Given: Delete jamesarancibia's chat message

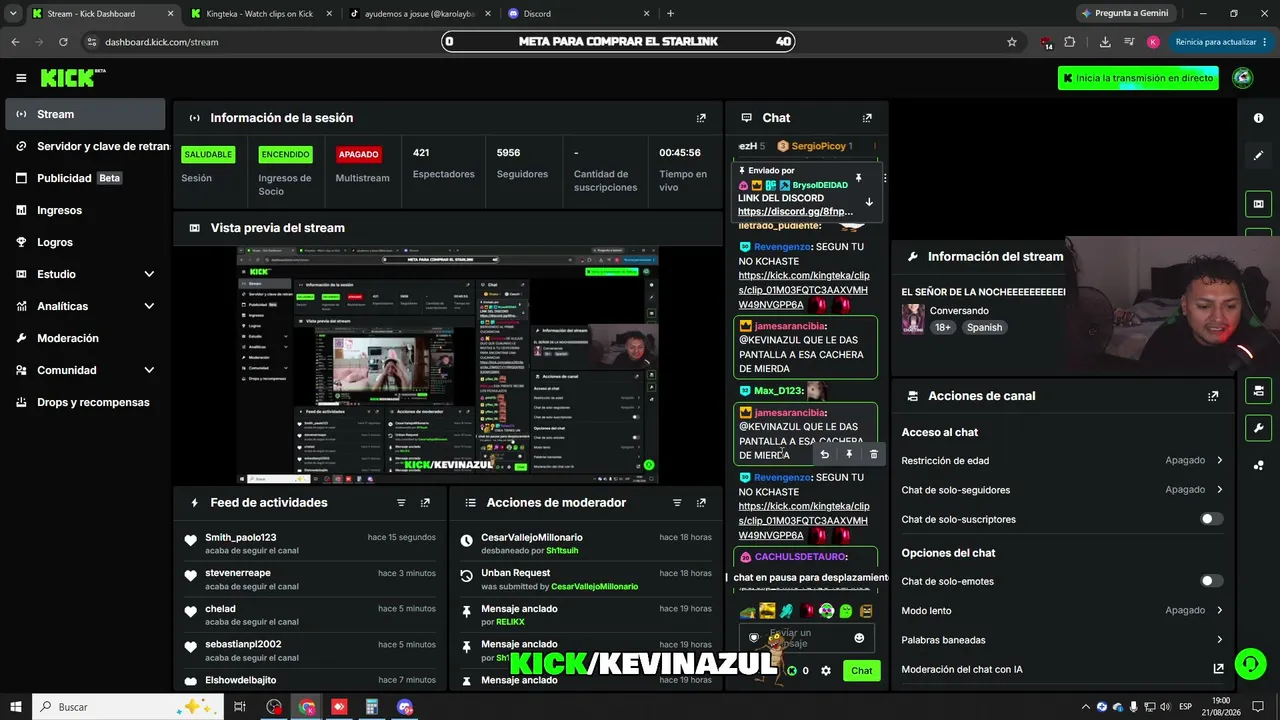Looking at the screenshot, I should pyautogui.click(x=873, y=454).
